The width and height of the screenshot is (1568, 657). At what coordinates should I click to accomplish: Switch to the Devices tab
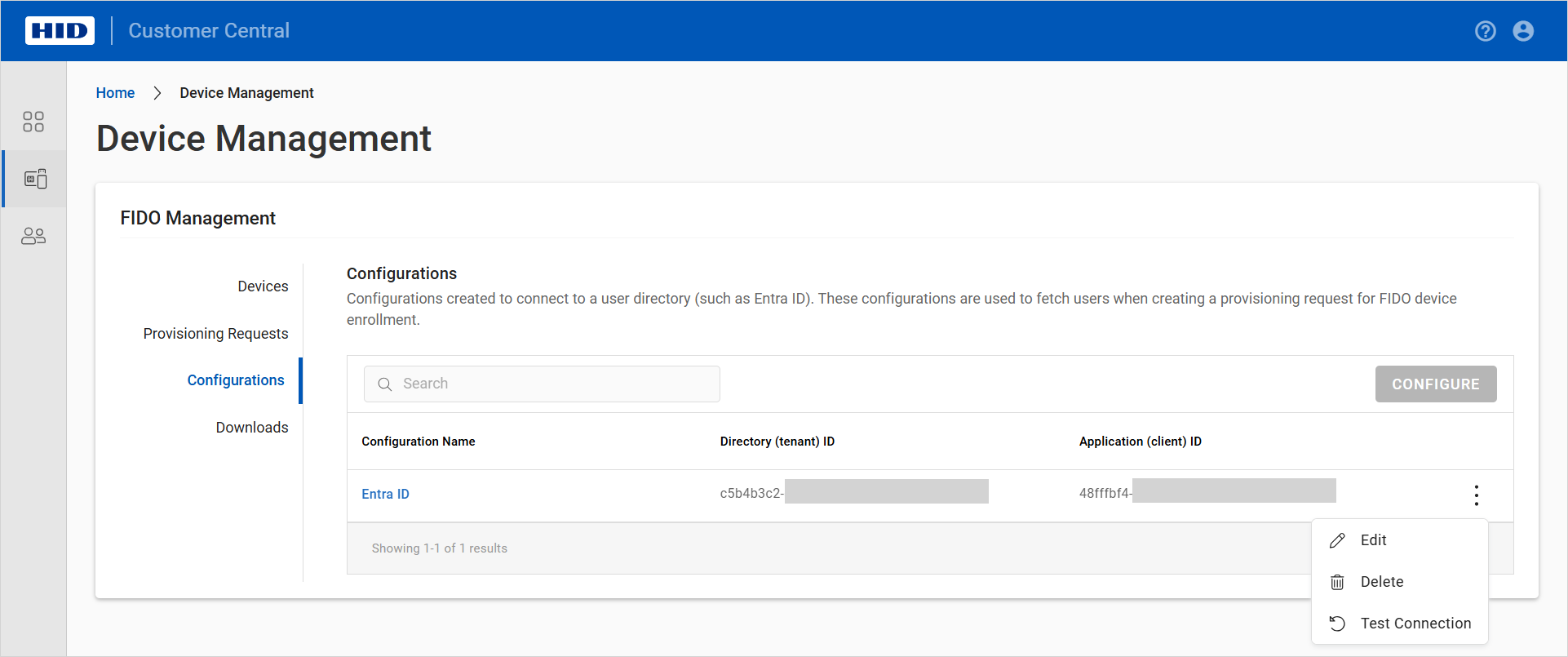(x=263, y=286)
